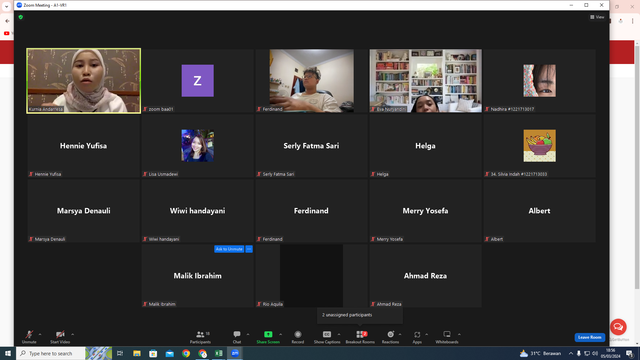Select the Ferdinand tile showing live video
The width and height of the screenshot is (640, 360).
coord(311,81)
